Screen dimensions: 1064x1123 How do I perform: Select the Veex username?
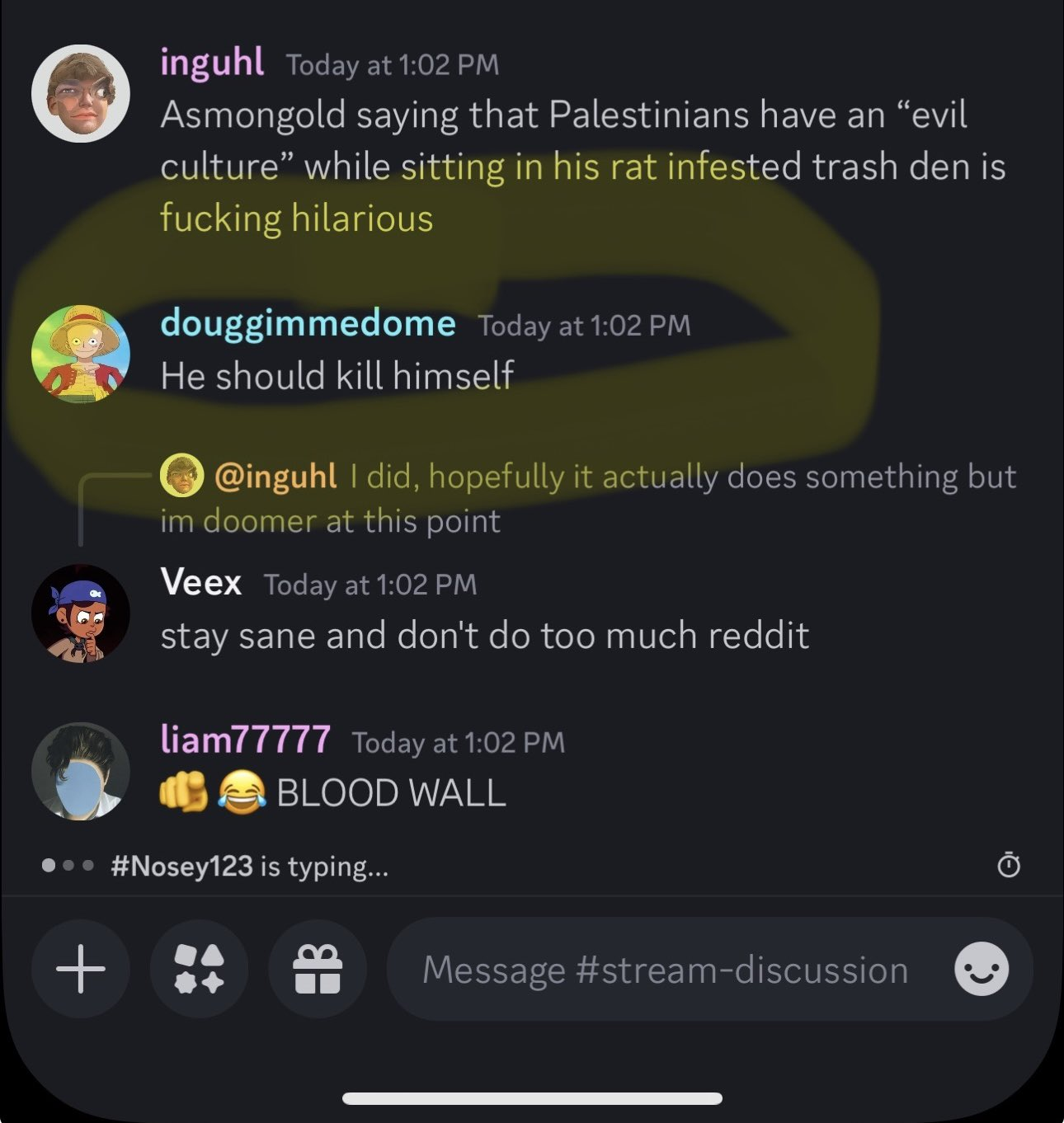click(x=201, y=582)
